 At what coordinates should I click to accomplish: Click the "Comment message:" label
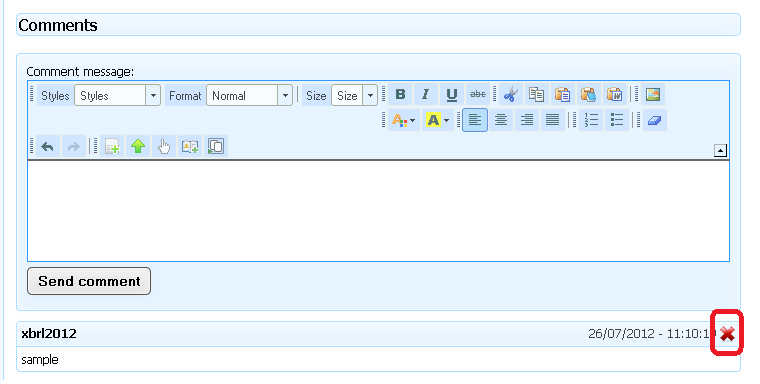point(80,72)
